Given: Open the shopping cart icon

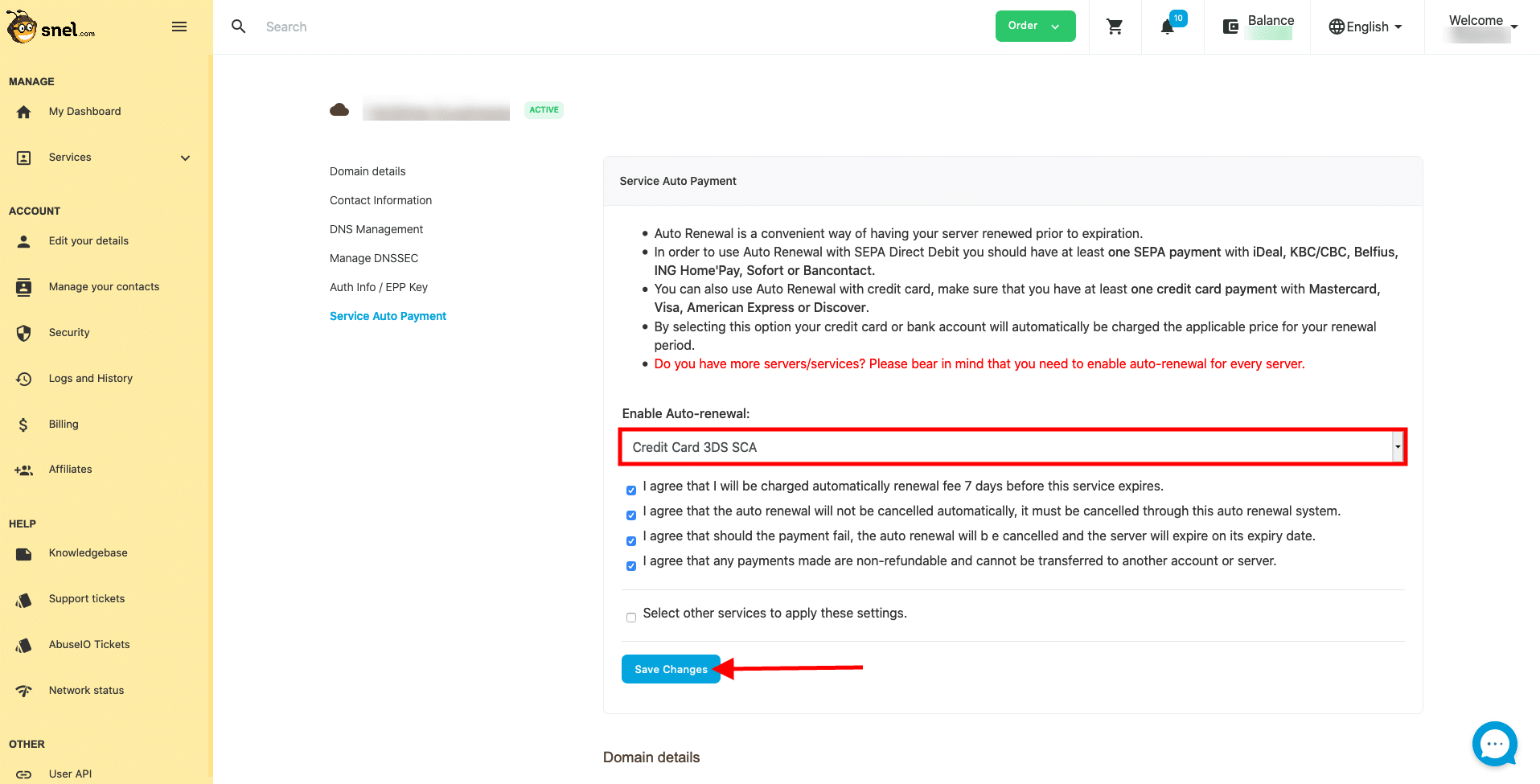Looking at the screenshot, I should (x=1115, y=27).
